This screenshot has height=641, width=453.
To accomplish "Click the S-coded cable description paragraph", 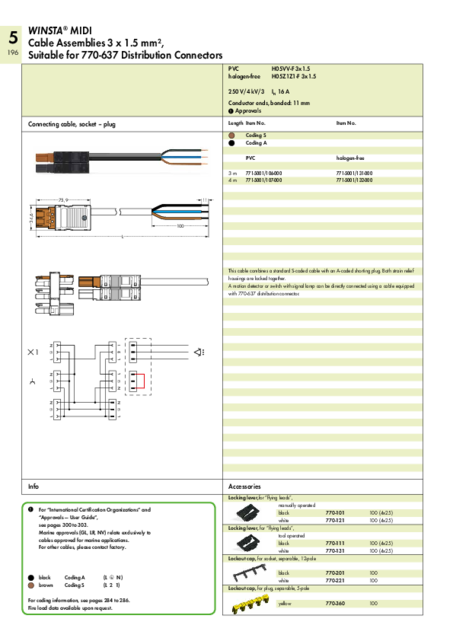I will click(x=321, y=282).
